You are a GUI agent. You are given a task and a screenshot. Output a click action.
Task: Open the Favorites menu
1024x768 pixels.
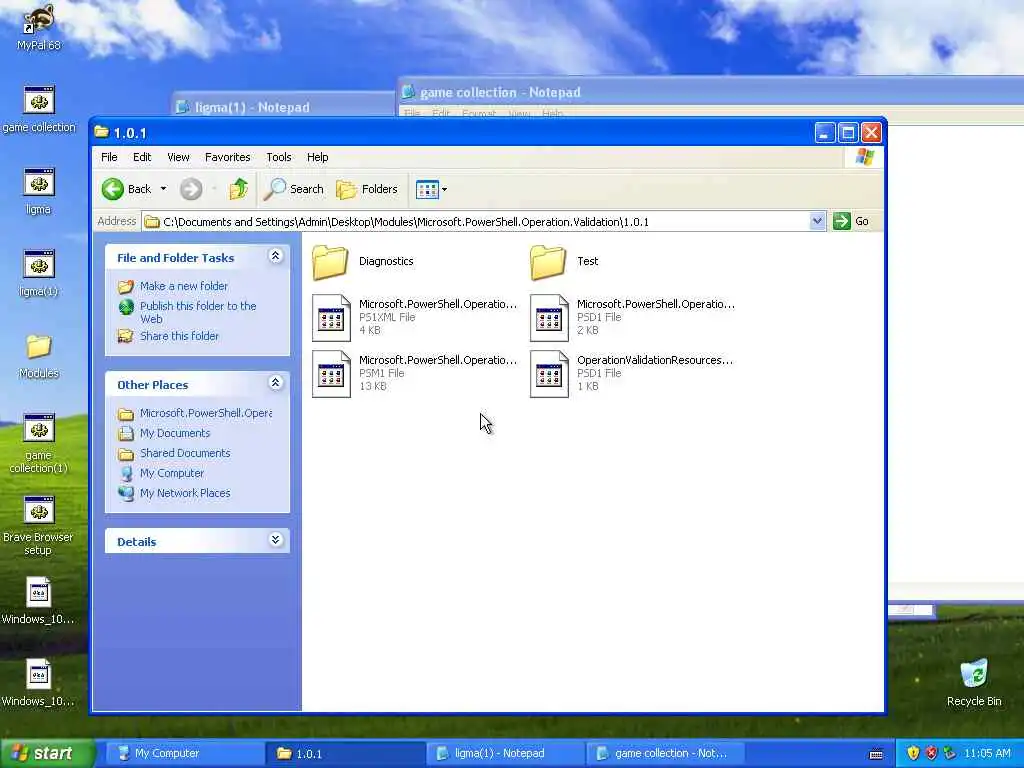(227, 157)
